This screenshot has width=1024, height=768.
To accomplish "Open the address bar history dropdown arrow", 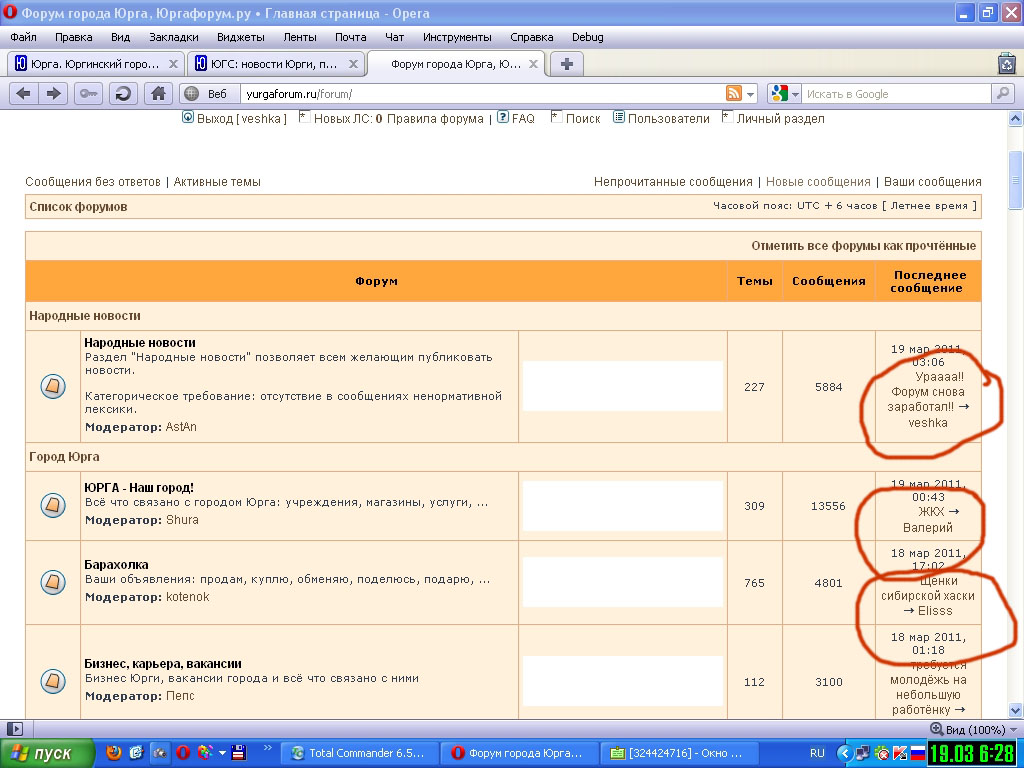I will click(751, 93).
